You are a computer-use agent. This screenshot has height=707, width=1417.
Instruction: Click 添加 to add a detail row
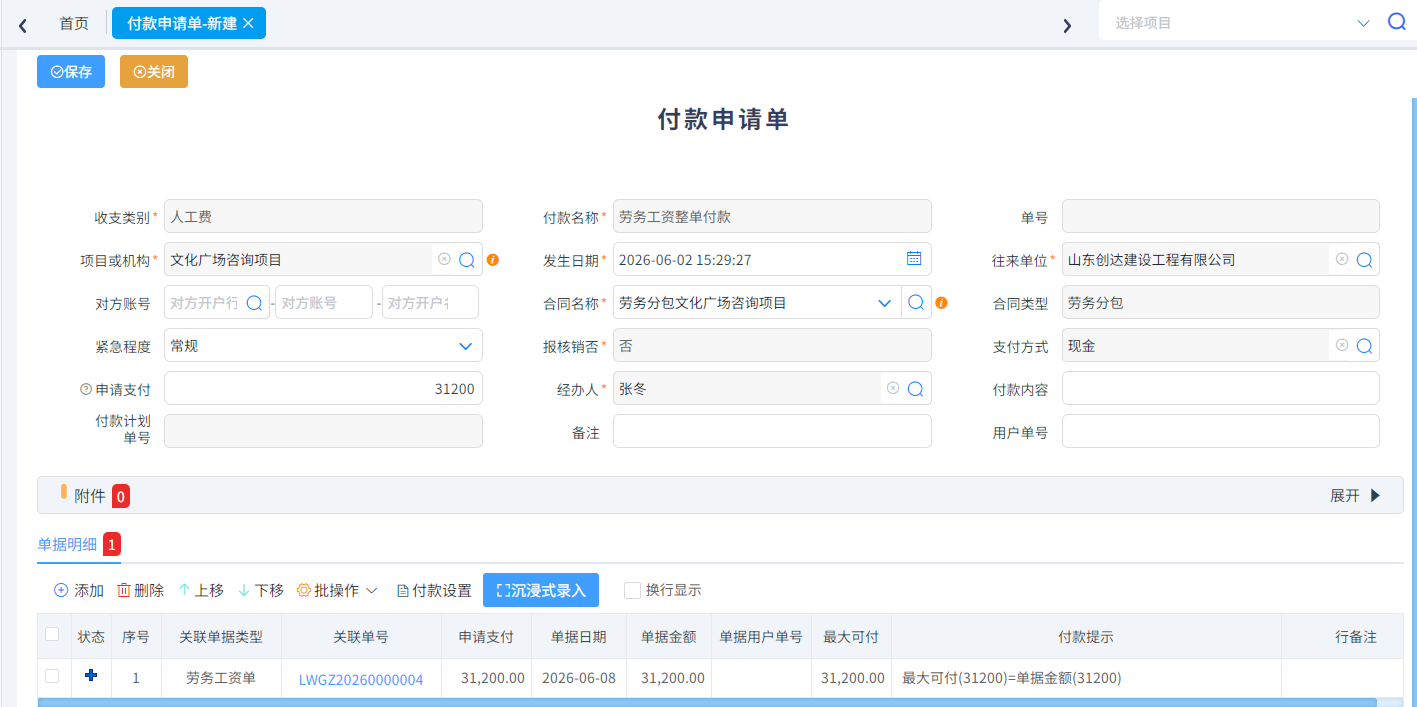click(78, 591)
